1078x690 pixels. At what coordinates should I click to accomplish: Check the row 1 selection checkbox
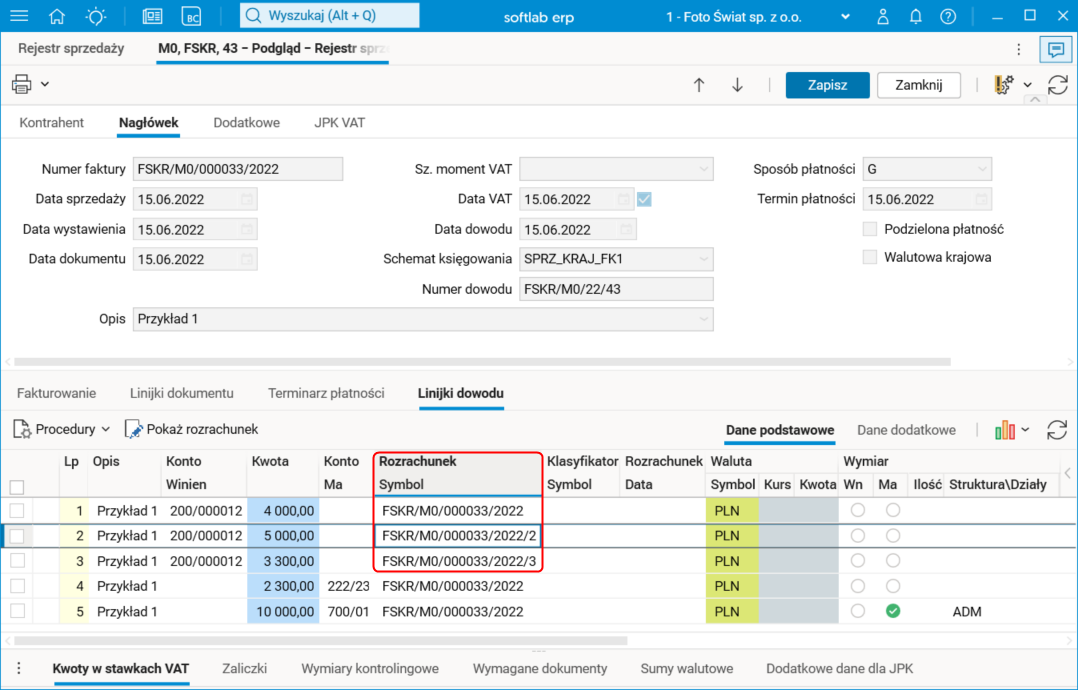[x=17, y=511]
